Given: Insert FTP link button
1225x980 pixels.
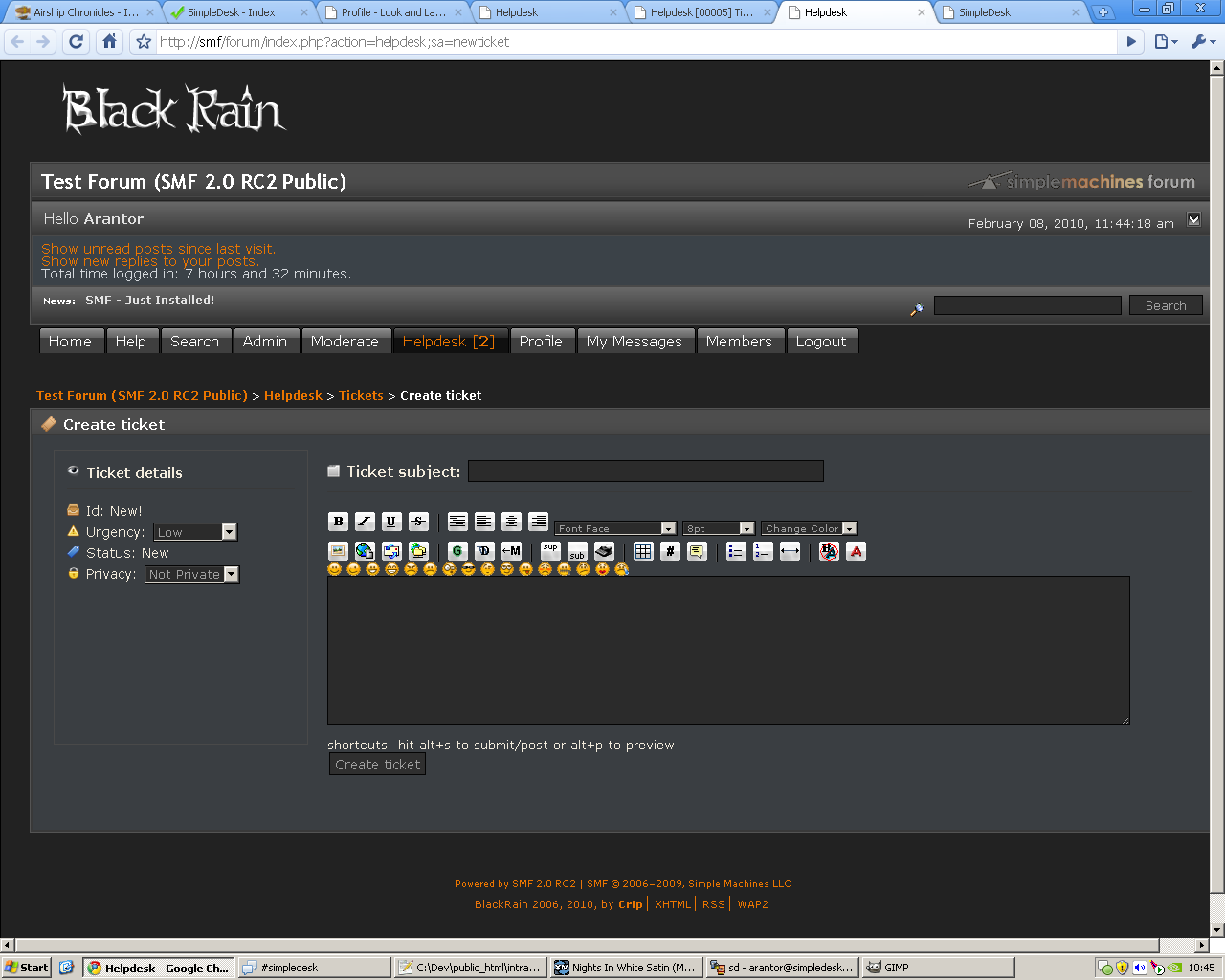Looking at the screenshot, I should click(418, 551).
